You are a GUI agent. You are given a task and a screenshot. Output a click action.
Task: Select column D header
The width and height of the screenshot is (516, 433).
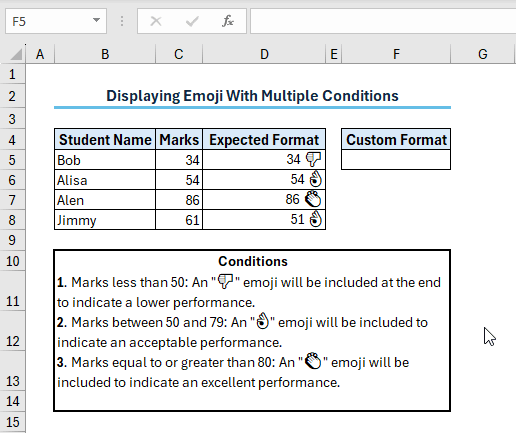pyautogui.click(x=264, y=54)
